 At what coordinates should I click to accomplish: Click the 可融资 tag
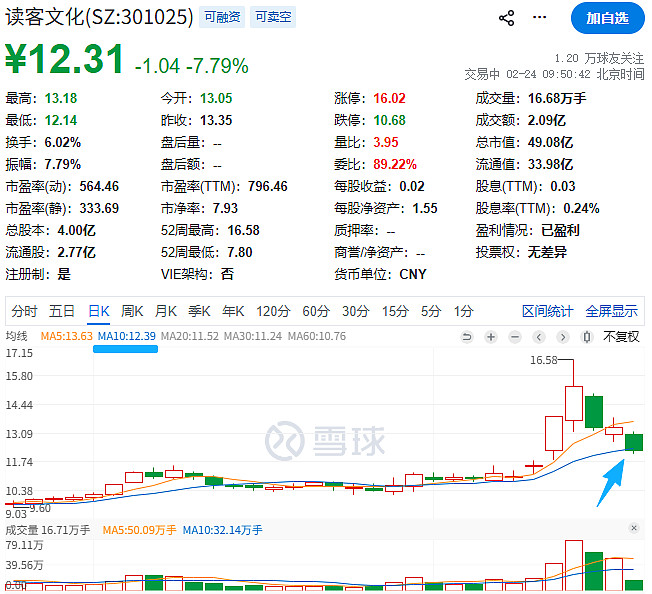[222, 17]
